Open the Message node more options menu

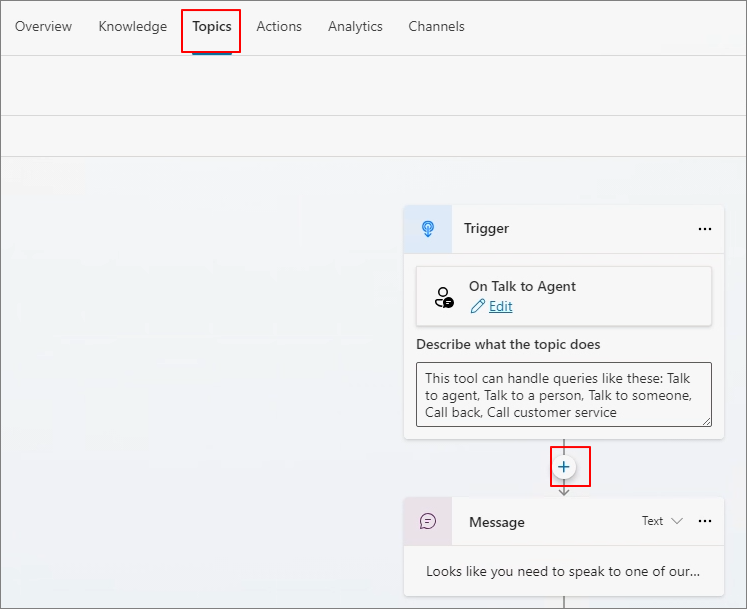point(705,521)
